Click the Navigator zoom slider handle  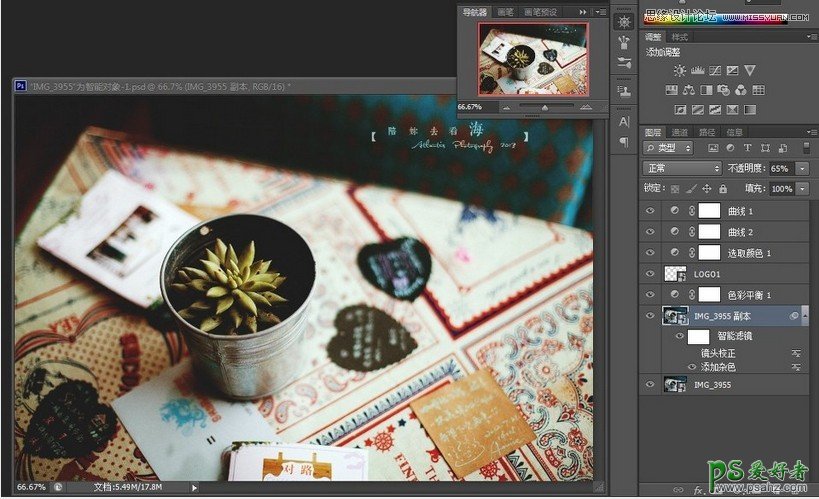click(544, 106)
